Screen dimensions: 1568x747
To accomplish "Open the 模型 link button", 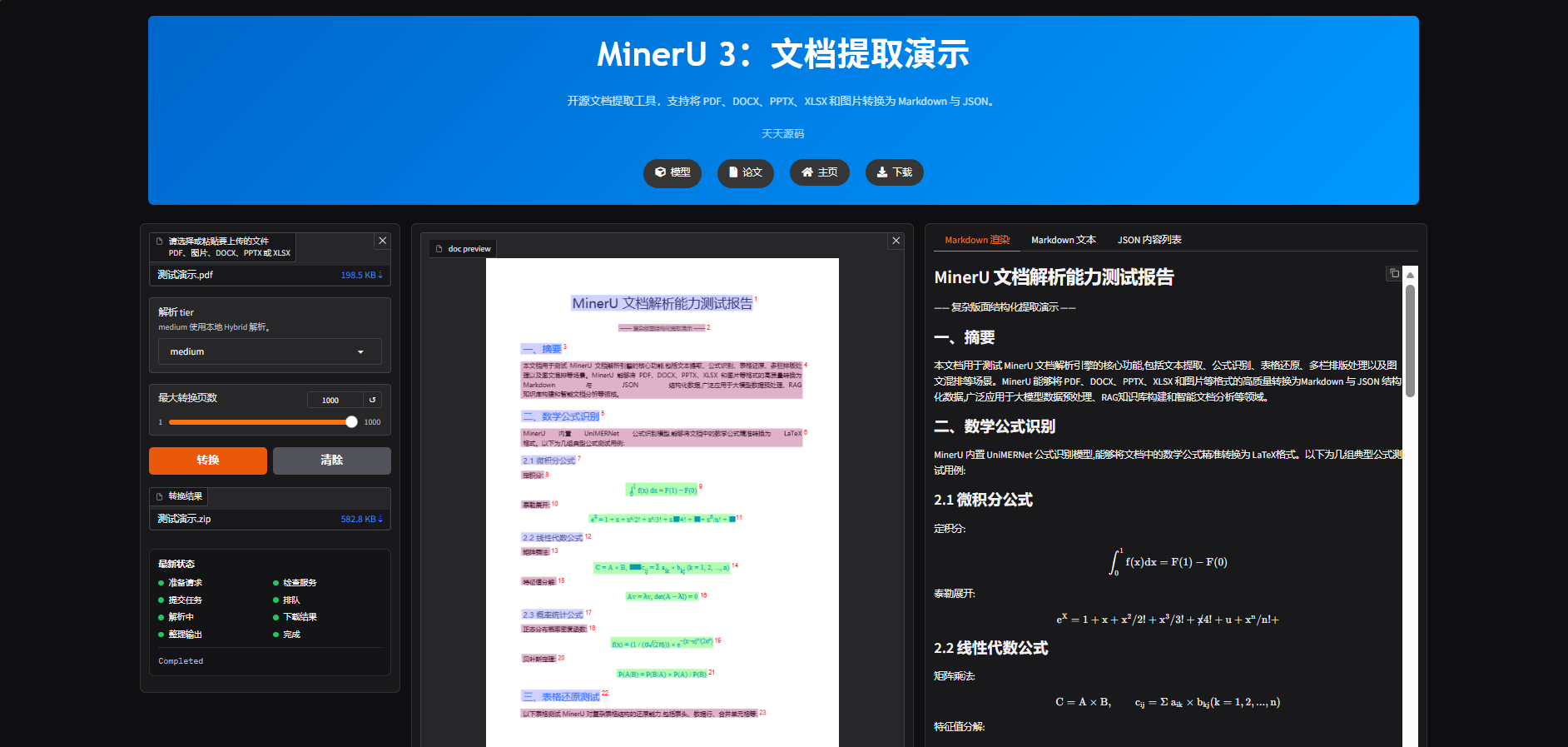I will coord(672,172).
